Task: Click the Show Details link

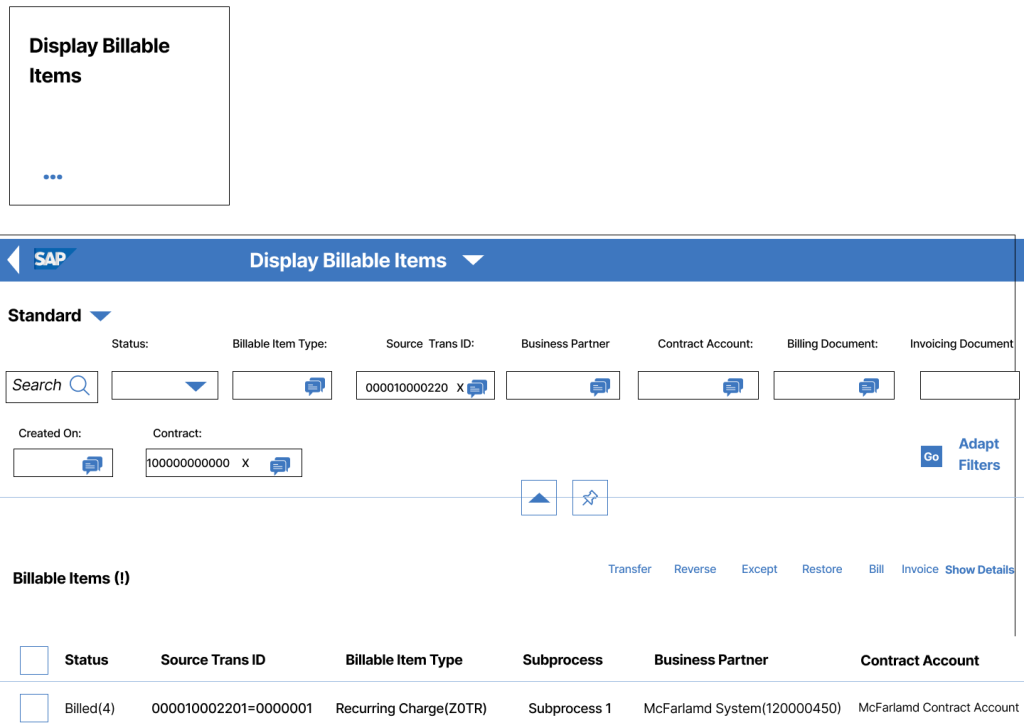Action: coord(979,569)
